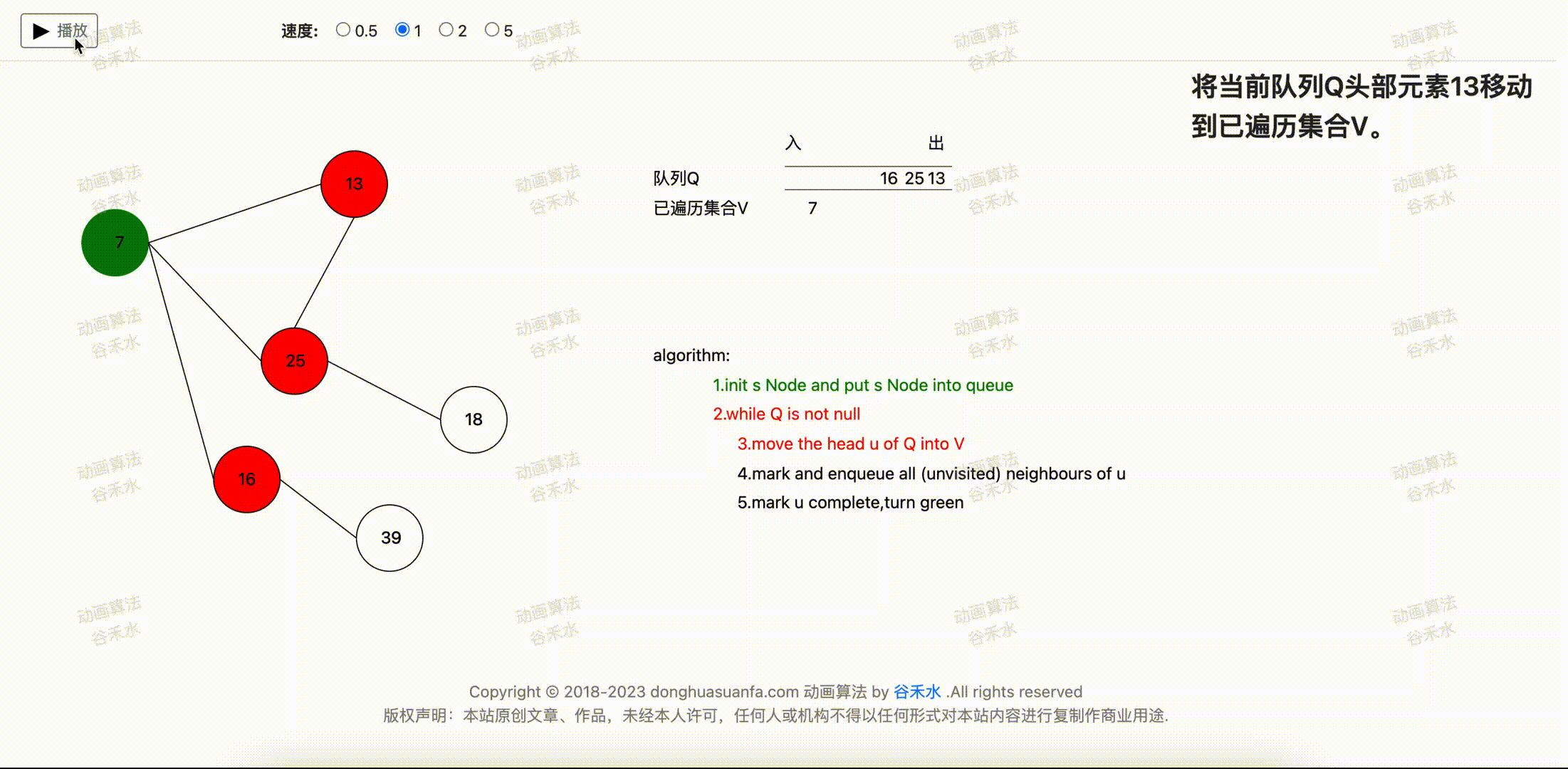The width and height of the screenshot is (1568, 769).
Task: Select speed 1 radio button
Action: pos(402,30)
